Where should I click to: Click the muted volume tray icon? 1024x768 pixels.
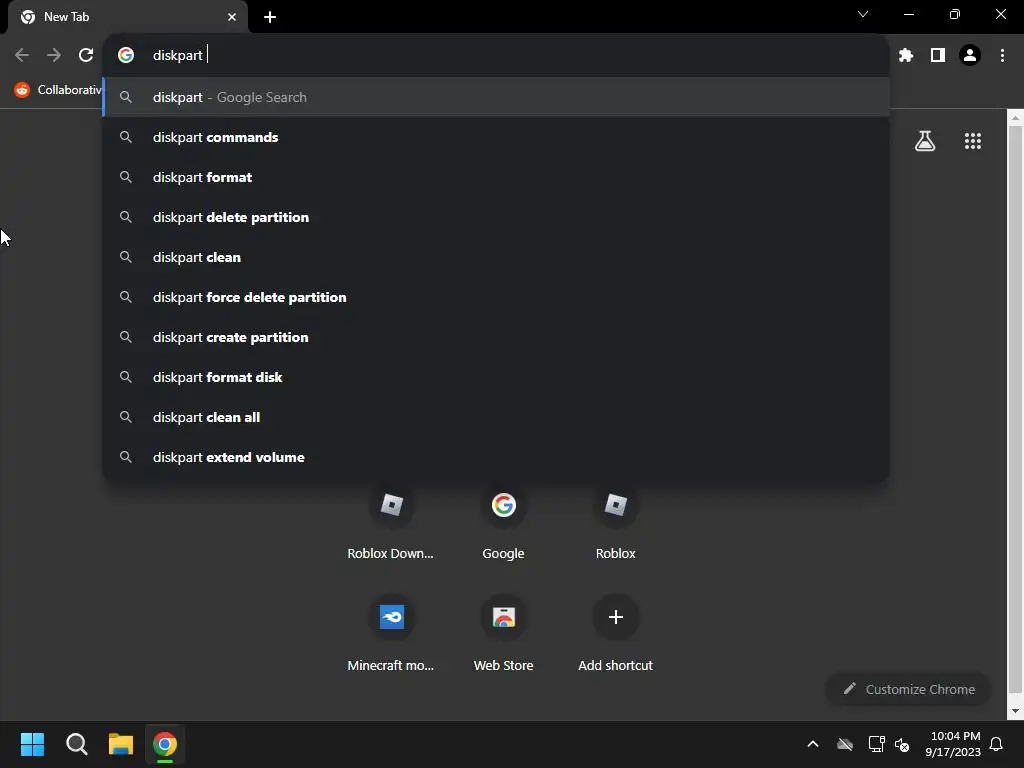point(902,744)
